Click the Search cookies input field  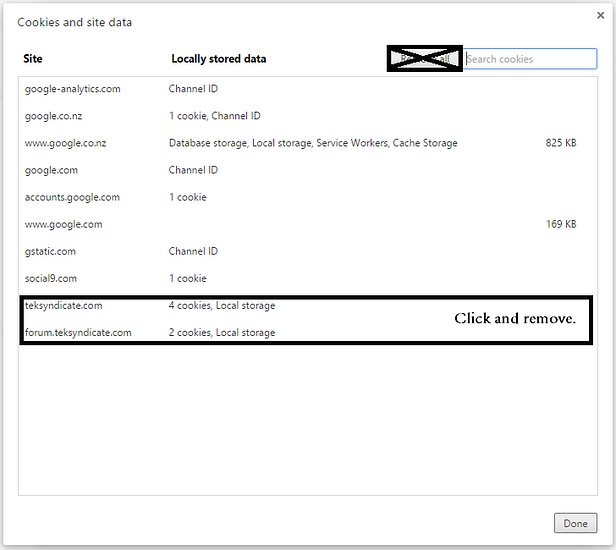click(x=530, y=59)
